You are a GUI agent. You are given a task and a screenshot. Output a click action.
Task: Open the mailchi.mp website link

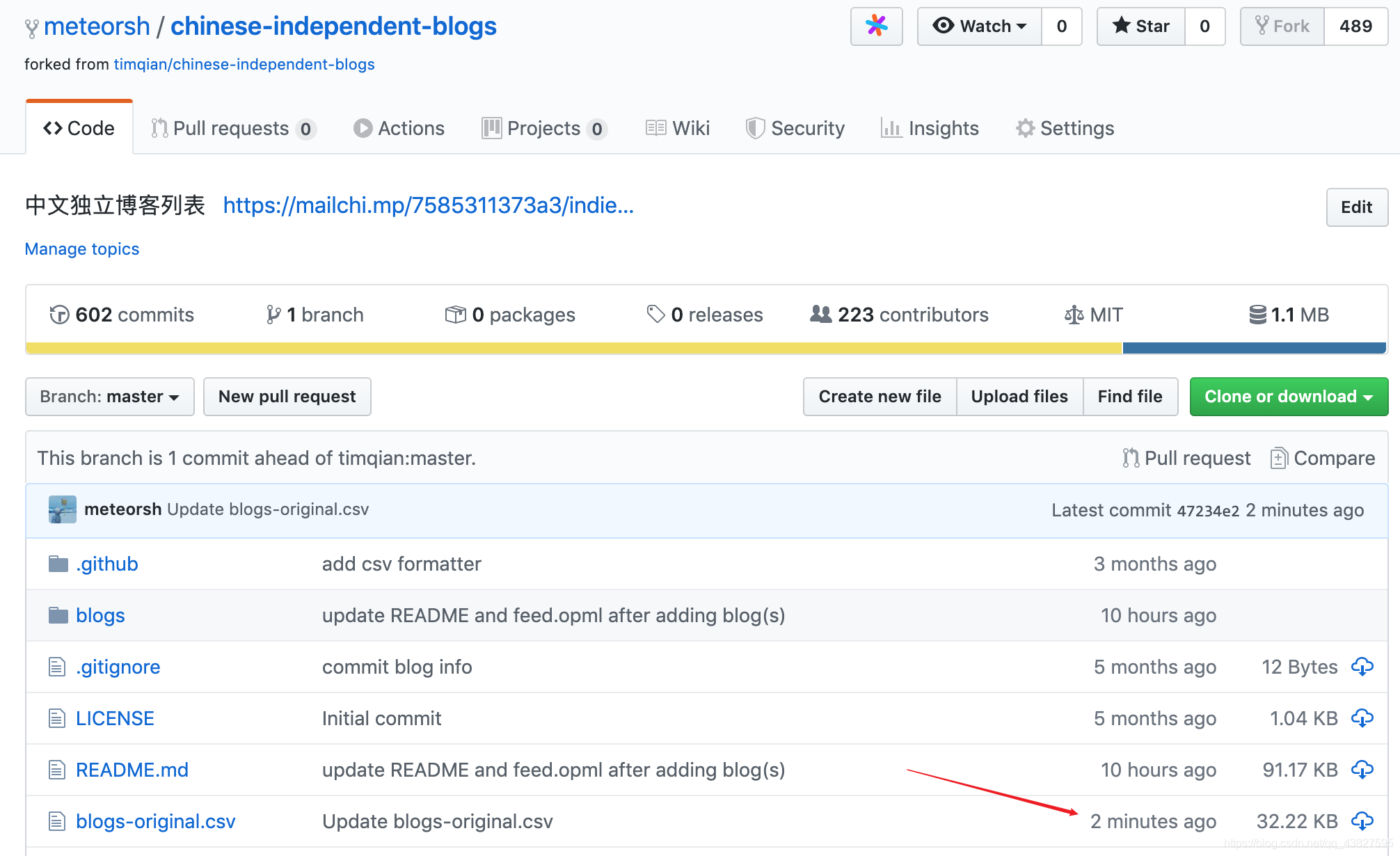point(429,205)
